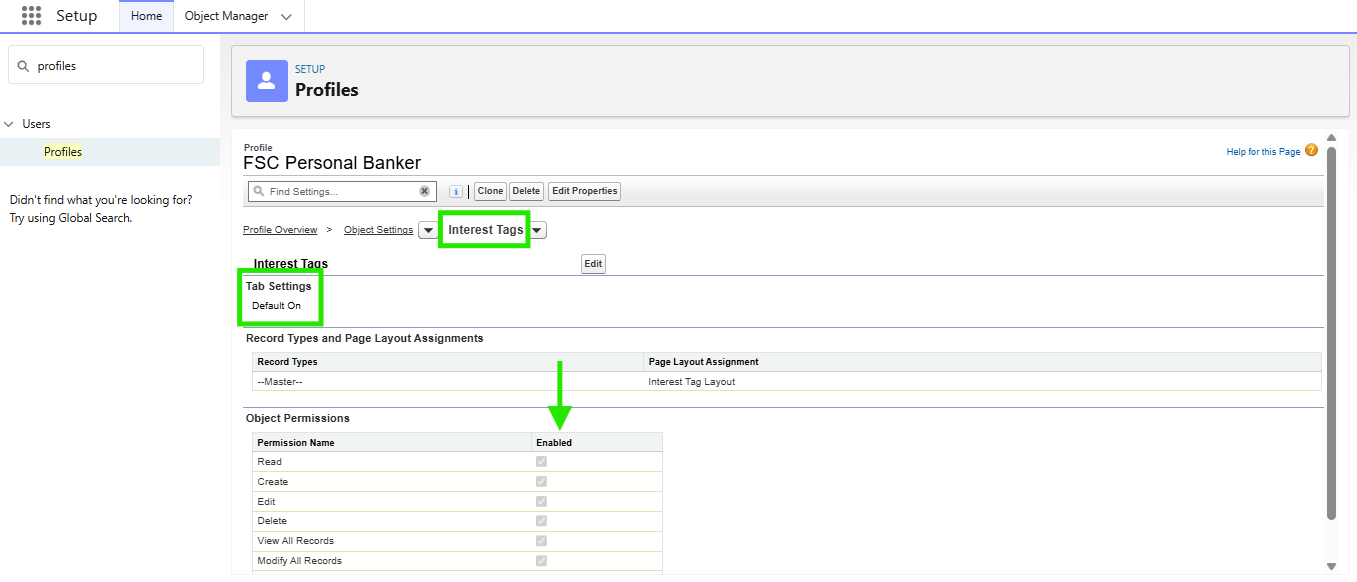Toggle the Modify All Records checkbox
This screenshot has height=582, width=1357.
click(x=541, y=561)
